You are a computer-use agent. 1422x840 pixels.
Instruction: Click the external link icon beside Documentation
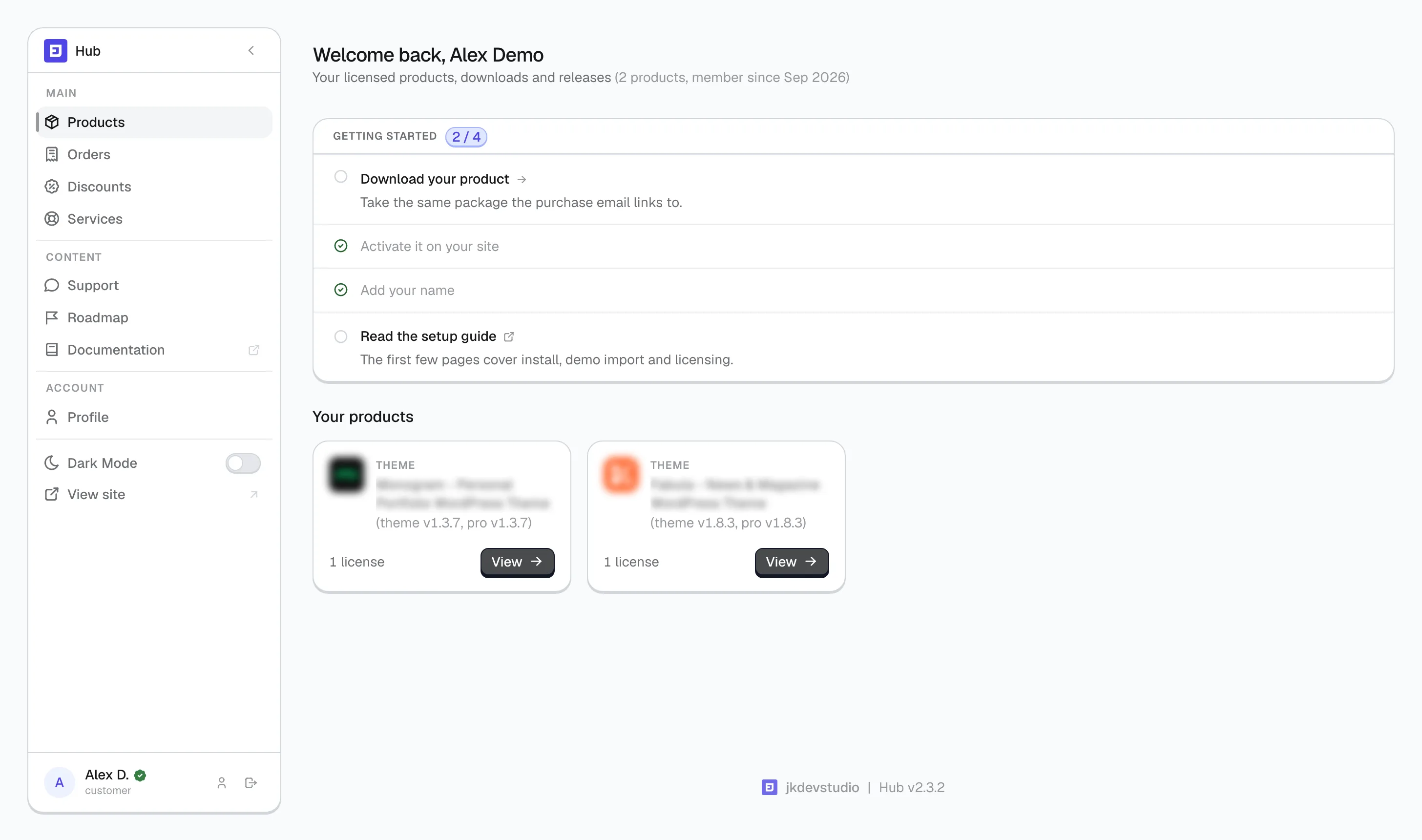pos(253,350)
